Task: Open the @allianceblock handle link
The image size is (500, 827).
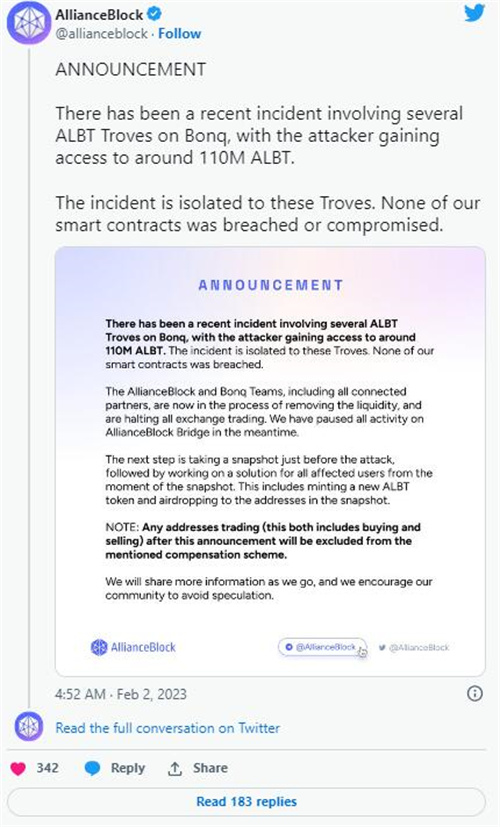Action: point(101,34)
